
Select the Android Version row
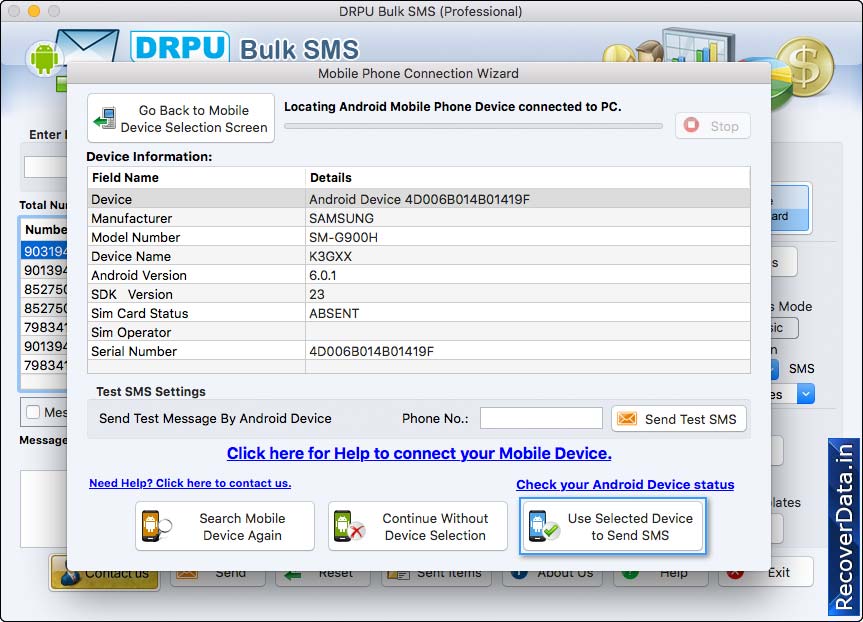tap(418, 275)
